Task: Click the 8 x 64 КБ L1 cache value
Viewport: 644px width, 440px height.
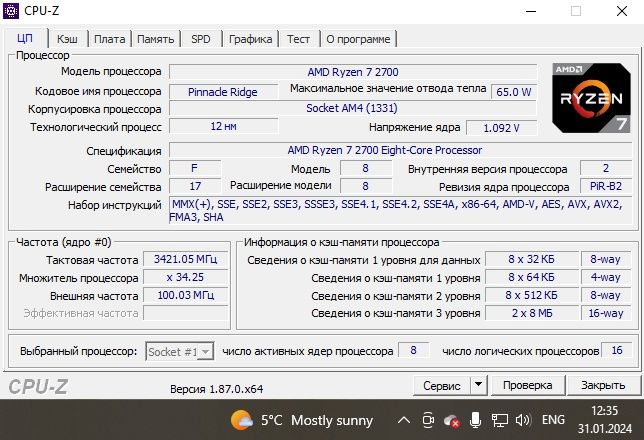Action: (531, 277)
